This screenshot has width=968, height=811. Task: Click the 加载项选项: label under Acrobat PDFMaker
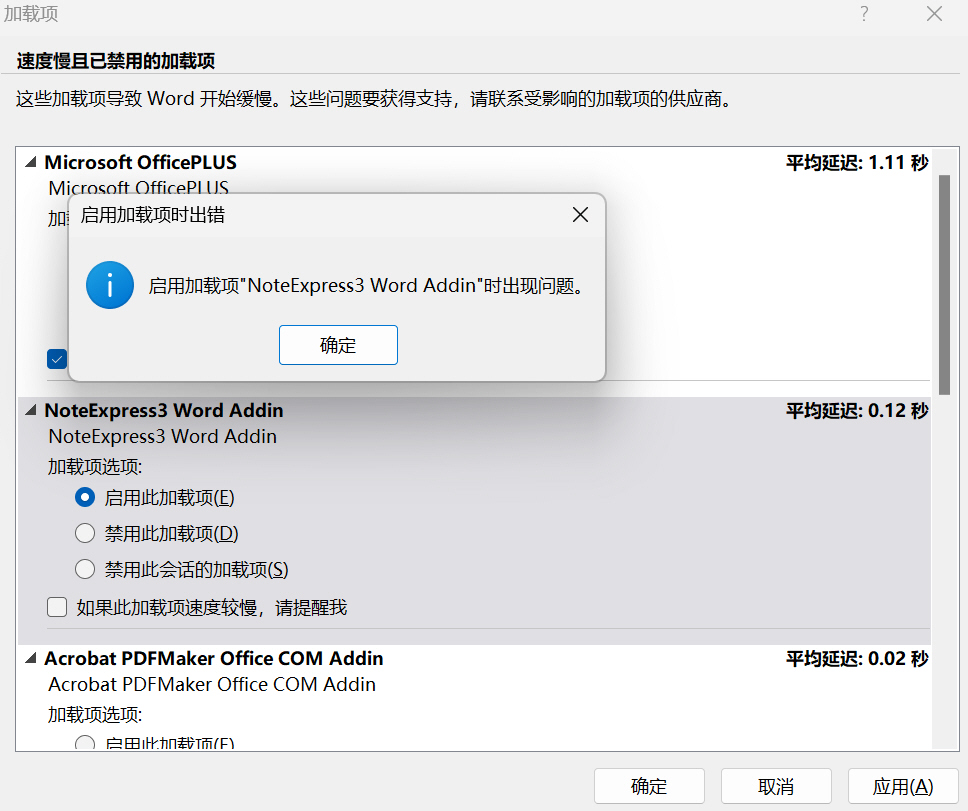coord(95,715)
